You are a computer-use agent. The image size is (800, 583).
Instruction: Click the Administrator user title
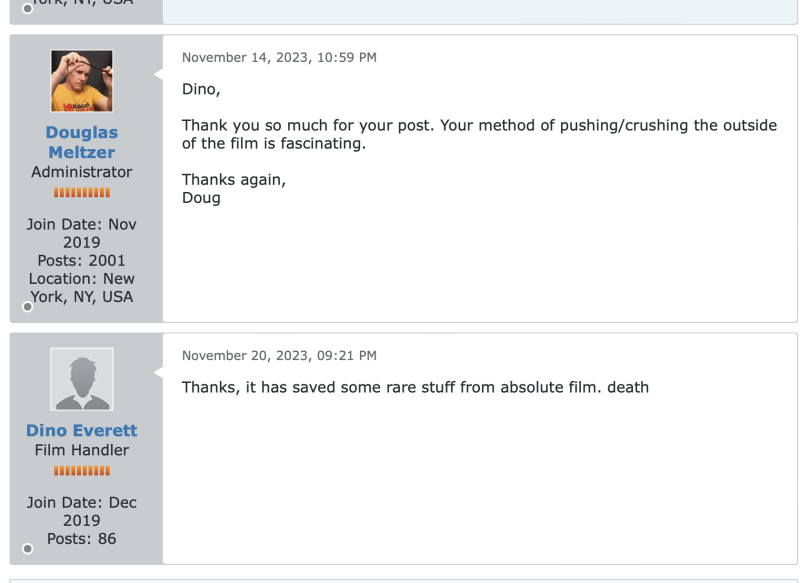82,172
